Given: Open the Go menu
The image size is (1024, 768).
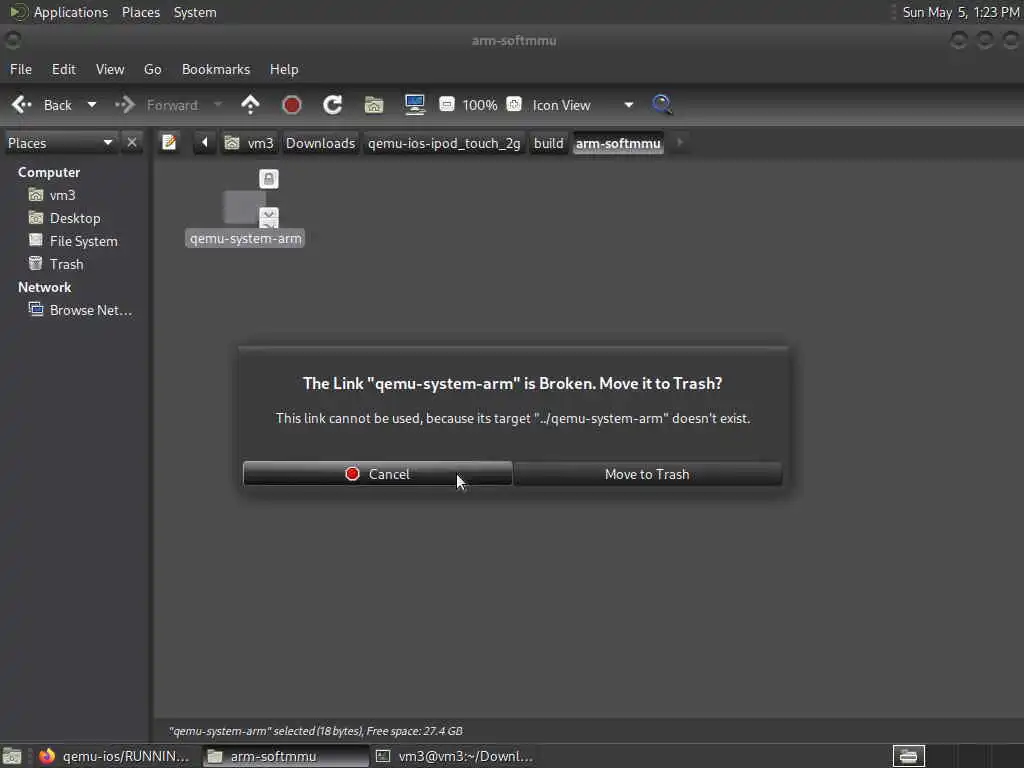Looking at the screenshot, I should coord(152,69).
